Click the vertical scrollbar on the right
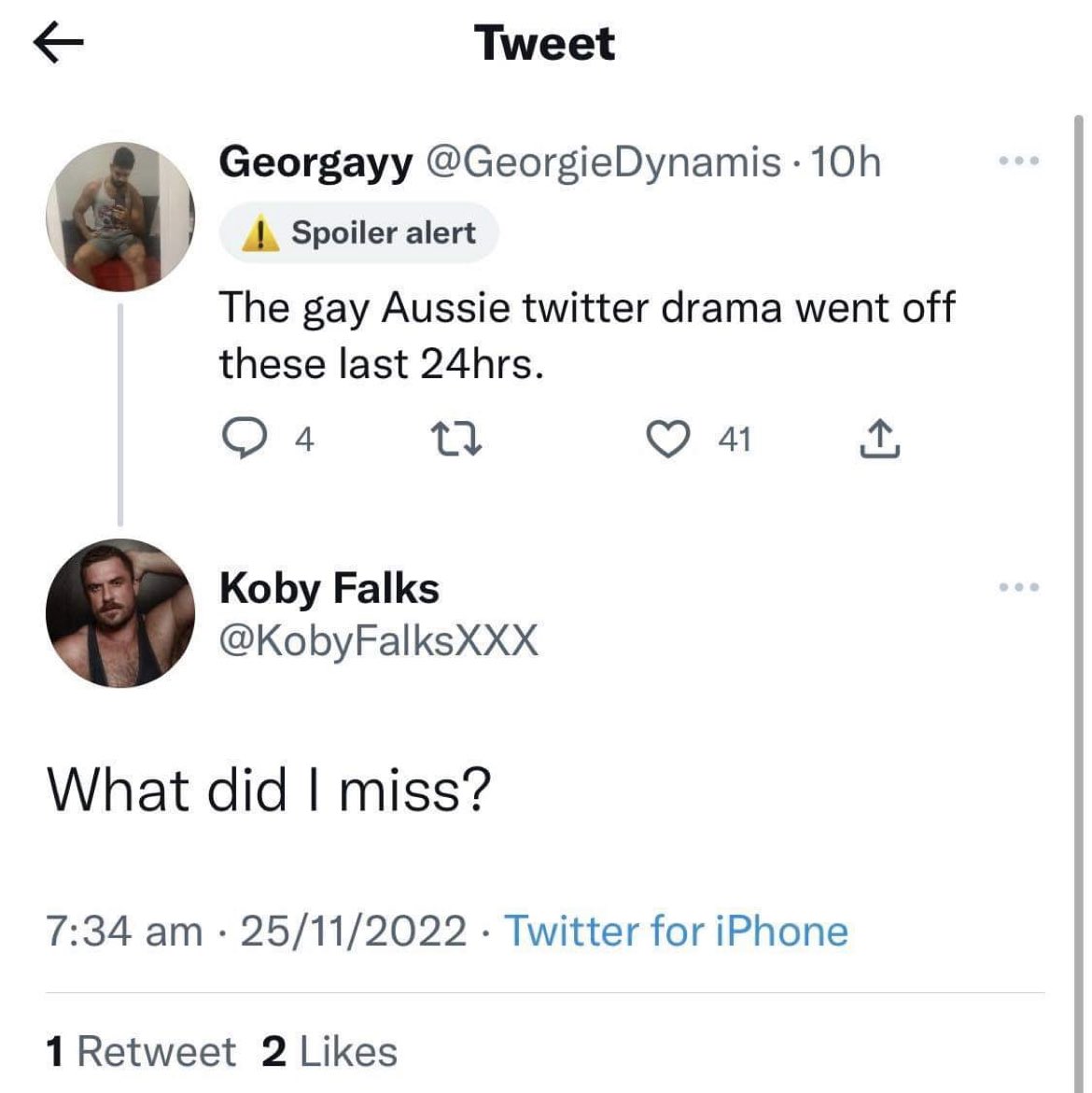 pyautogui.click(x=1078, y=560)
